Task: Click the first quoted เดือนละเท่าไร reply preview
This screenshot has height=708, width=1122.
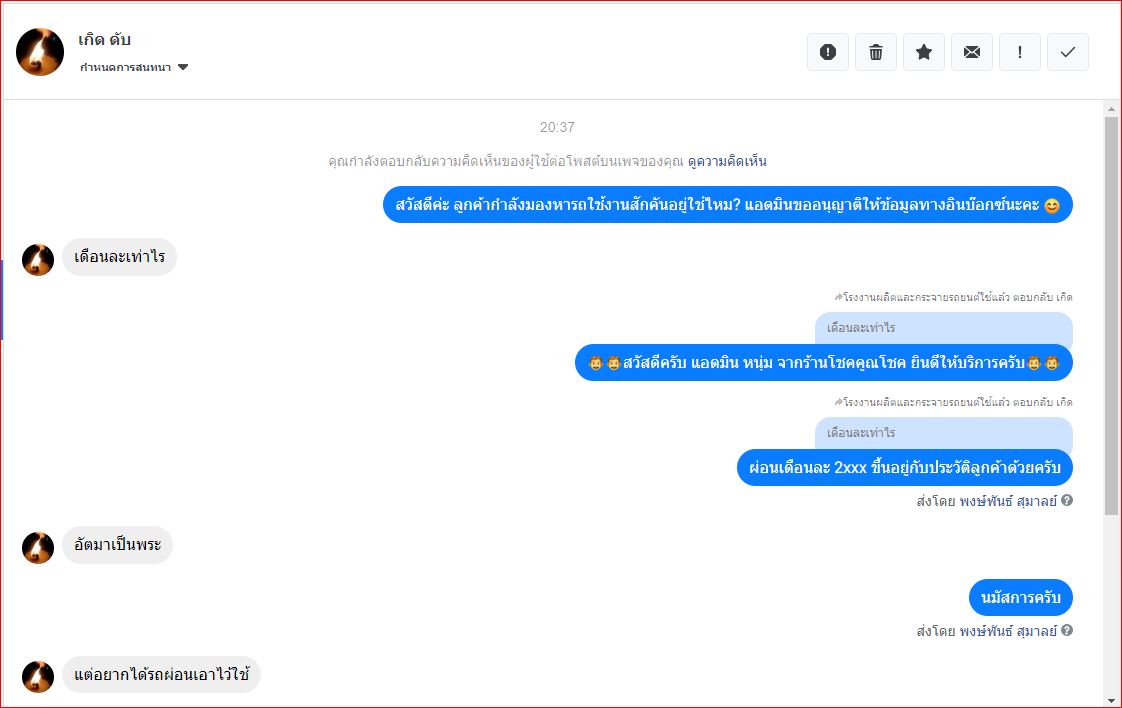Action: point(943,328)
